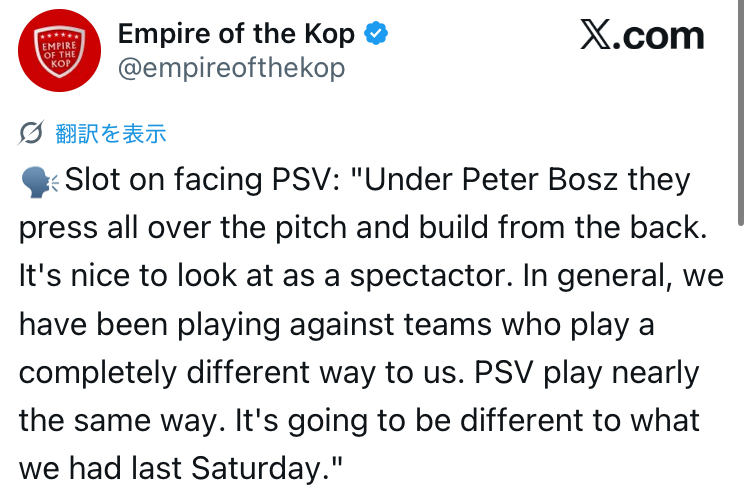Click the final line "we had last Saturday."
The width and height of the screenshot is (750, 496).
pyautogui.click(x=180, y=466)
